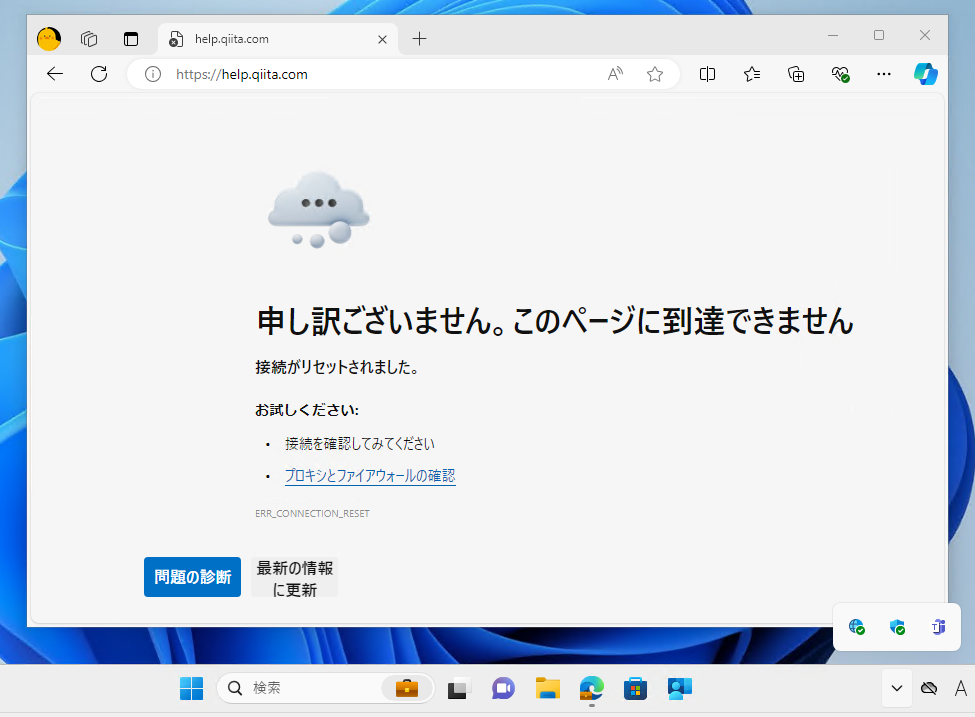Open Task View on the taskbar
Screen dimensions: 975x717
click(x=458, y=688)
